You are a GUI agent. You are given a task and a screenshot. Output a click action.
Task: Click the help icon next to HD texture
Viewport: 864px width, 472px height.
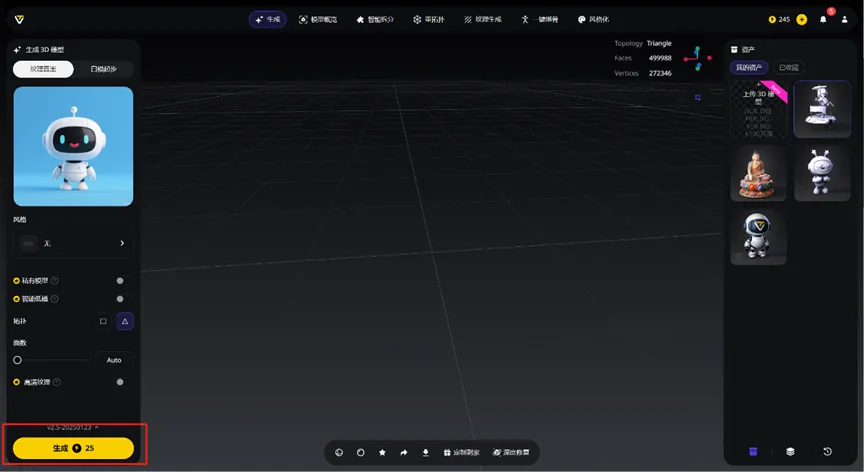pos(57,382)
